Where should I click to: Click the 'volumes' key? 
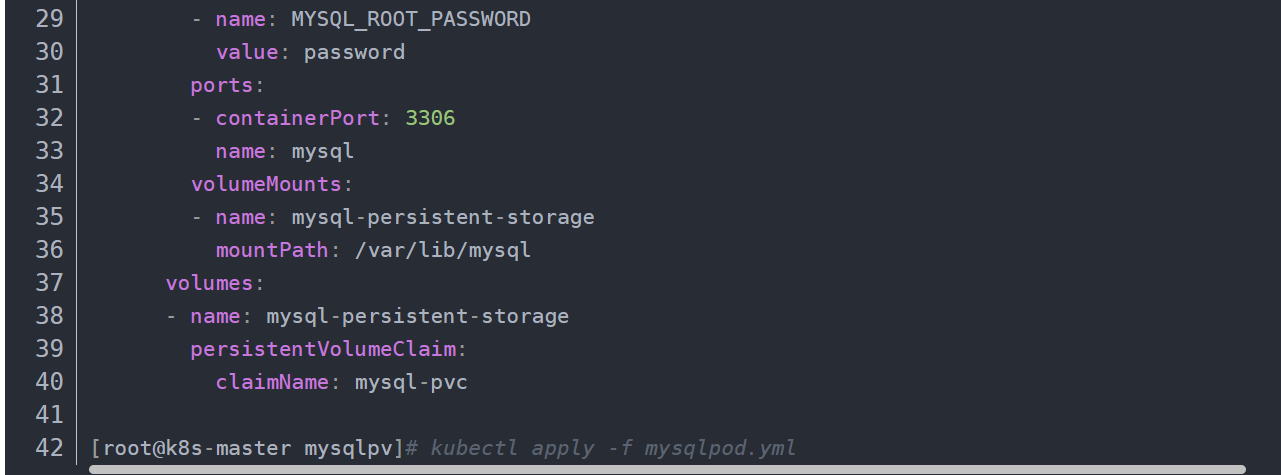pyautogui.click(x=209, y=283)
